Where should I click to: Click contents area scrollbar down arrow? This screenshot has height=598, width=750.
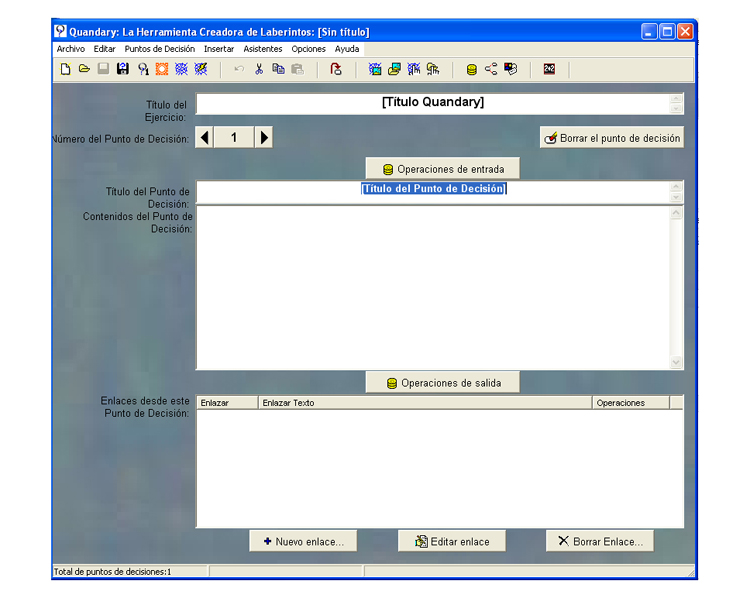pyautogui.click(x=676, y=362)
